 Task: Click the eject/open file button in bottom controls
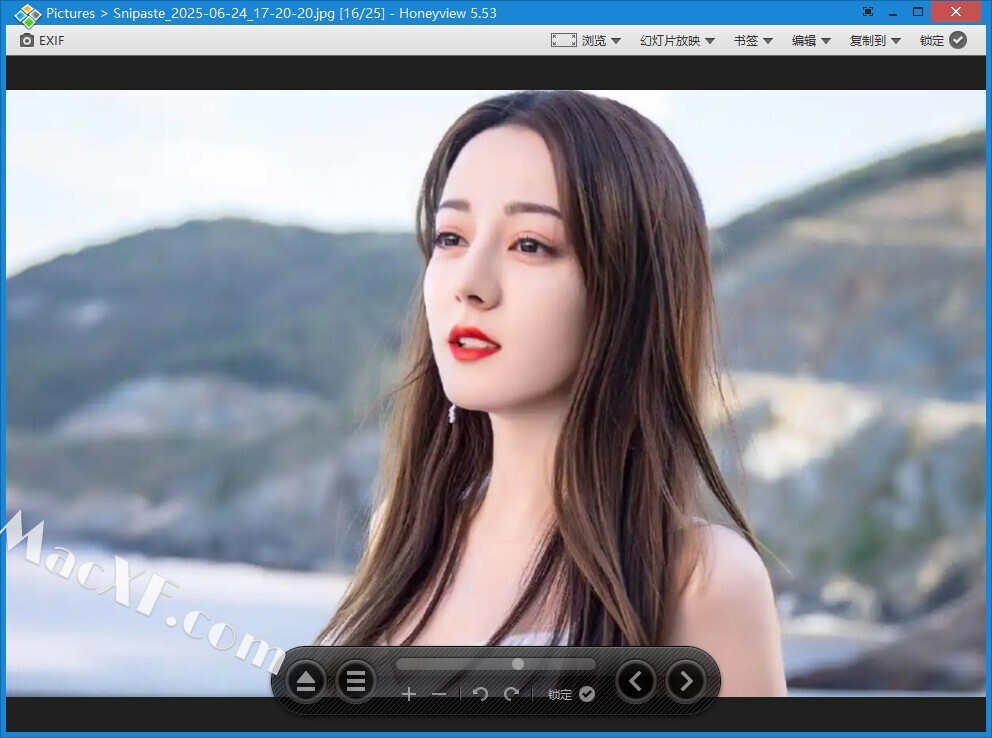coord(306,682)
